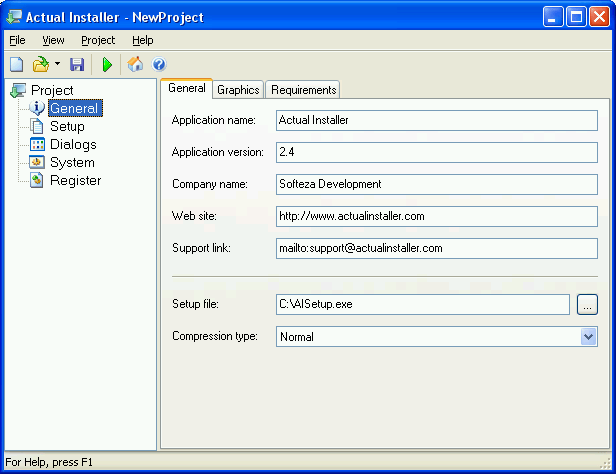616x474 pixels.
Task: Click the 'Application name:' label
Action: 213,120
